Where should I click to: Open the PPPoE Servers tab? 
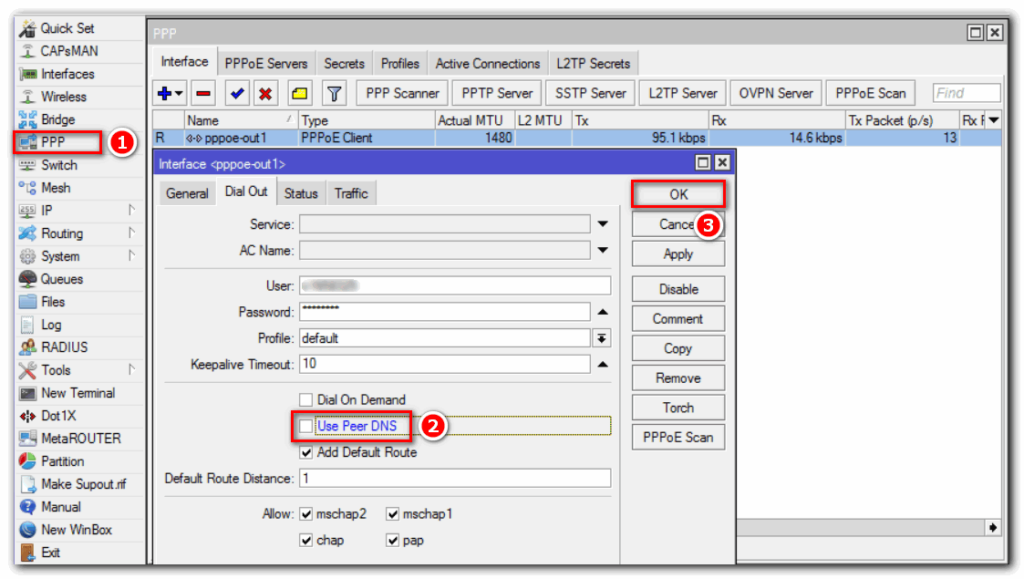point(266,63)
